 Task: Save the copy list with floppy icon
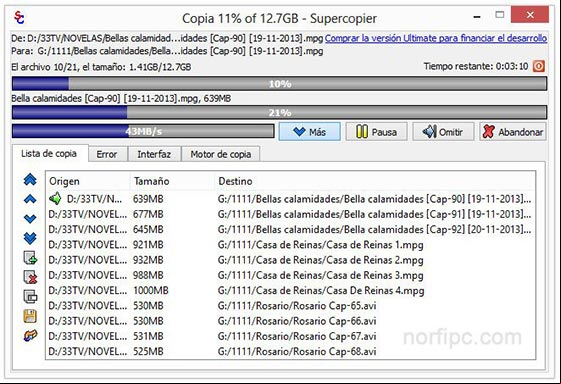[x=30, y=316]
